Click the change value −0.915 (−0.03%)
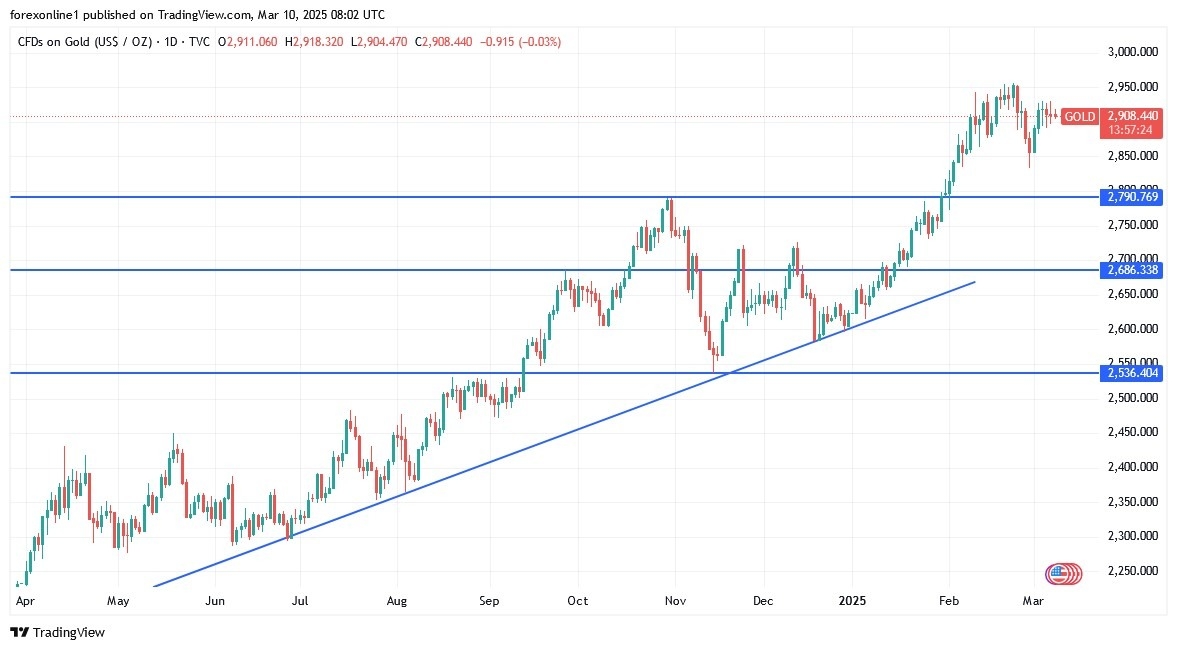This screenshot has height=650, width=1177. (519, 42)
